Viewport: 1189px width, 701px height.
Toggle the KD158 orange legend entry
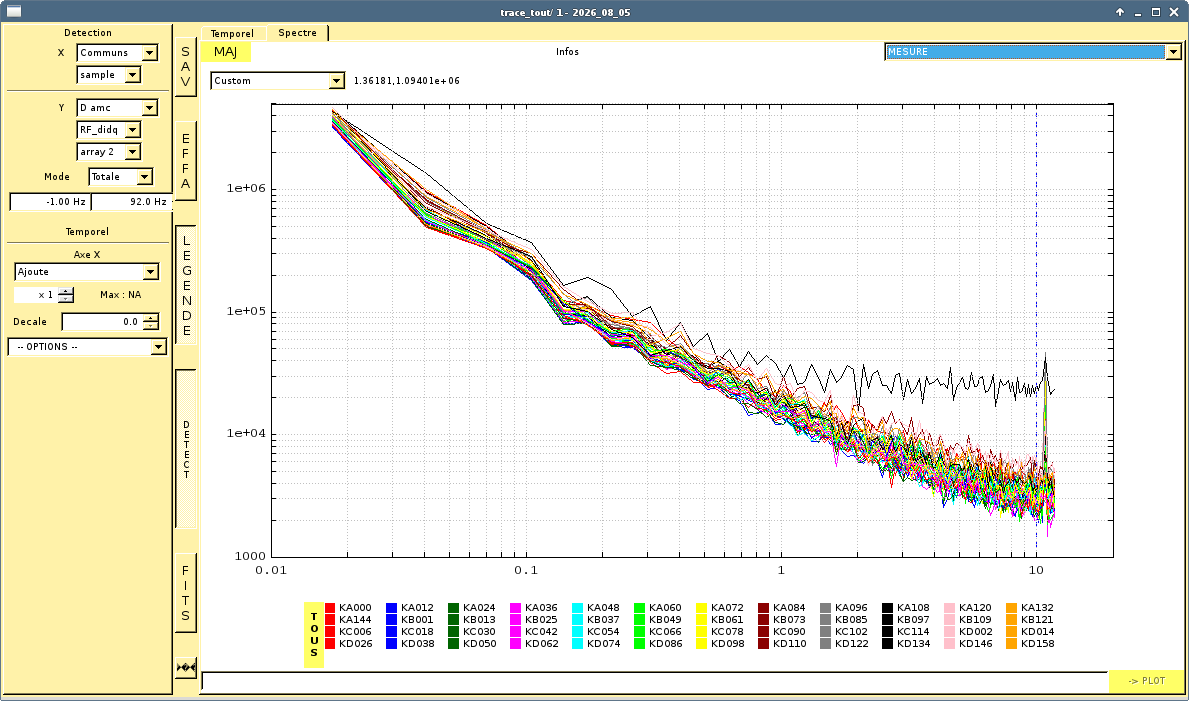(x=1031, y=643)
